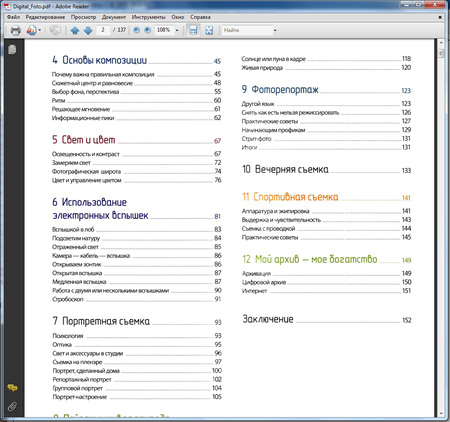Screen dimensions: 450x422
Task: Click the page number input field
Action: pyautogui.click(x=103, y=30)
